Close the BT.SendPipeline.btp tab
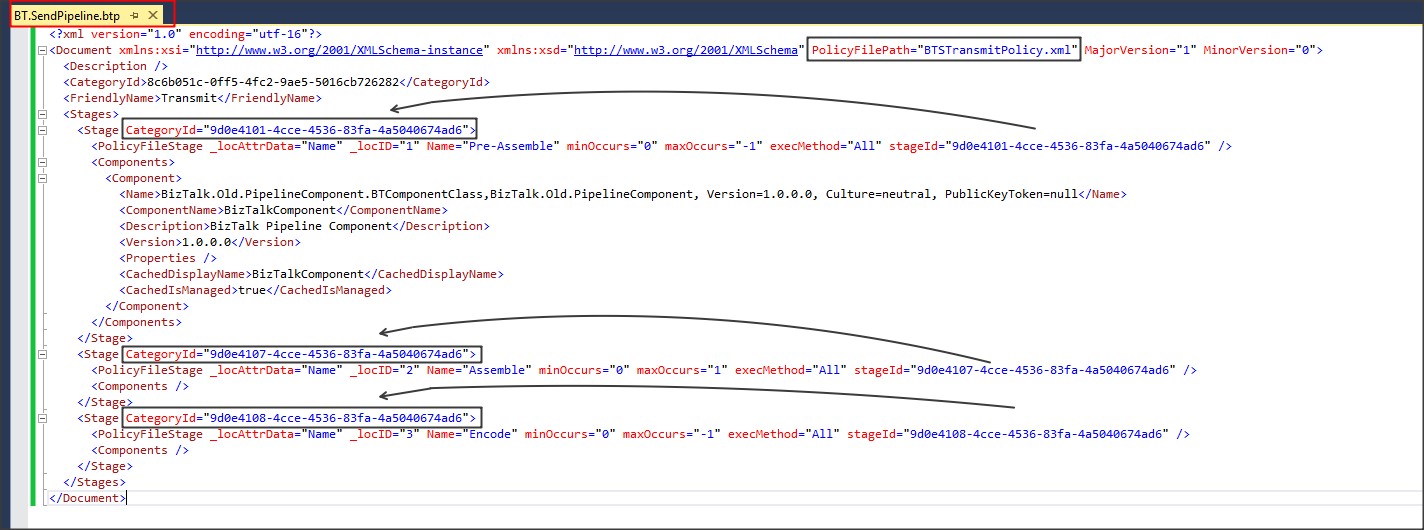 point(153,16)
